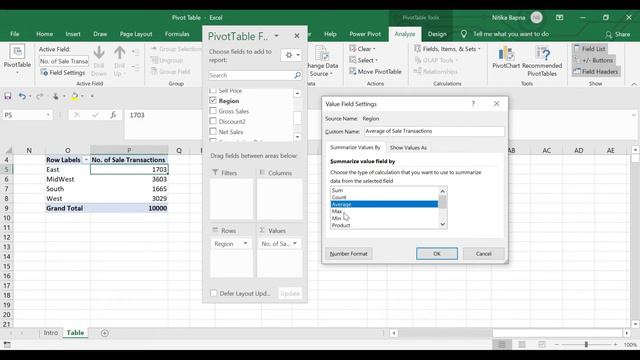Click the zoom in plus icon
The image size is (640, 360).
[616, 344]
